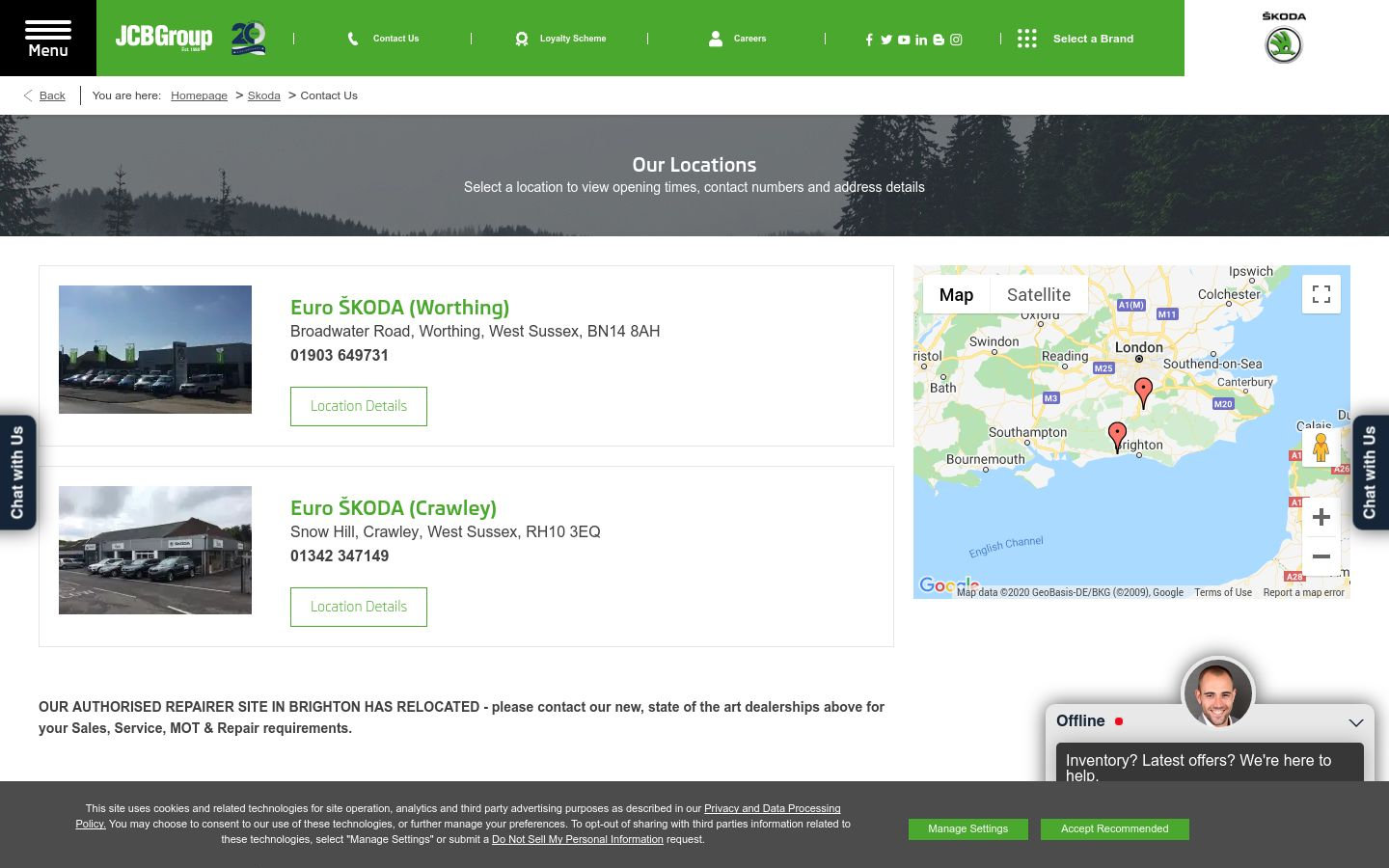Collapse the Offline chat widget chevron
This screenshot has height=868, width=1389.
[x=1356, y=722]
